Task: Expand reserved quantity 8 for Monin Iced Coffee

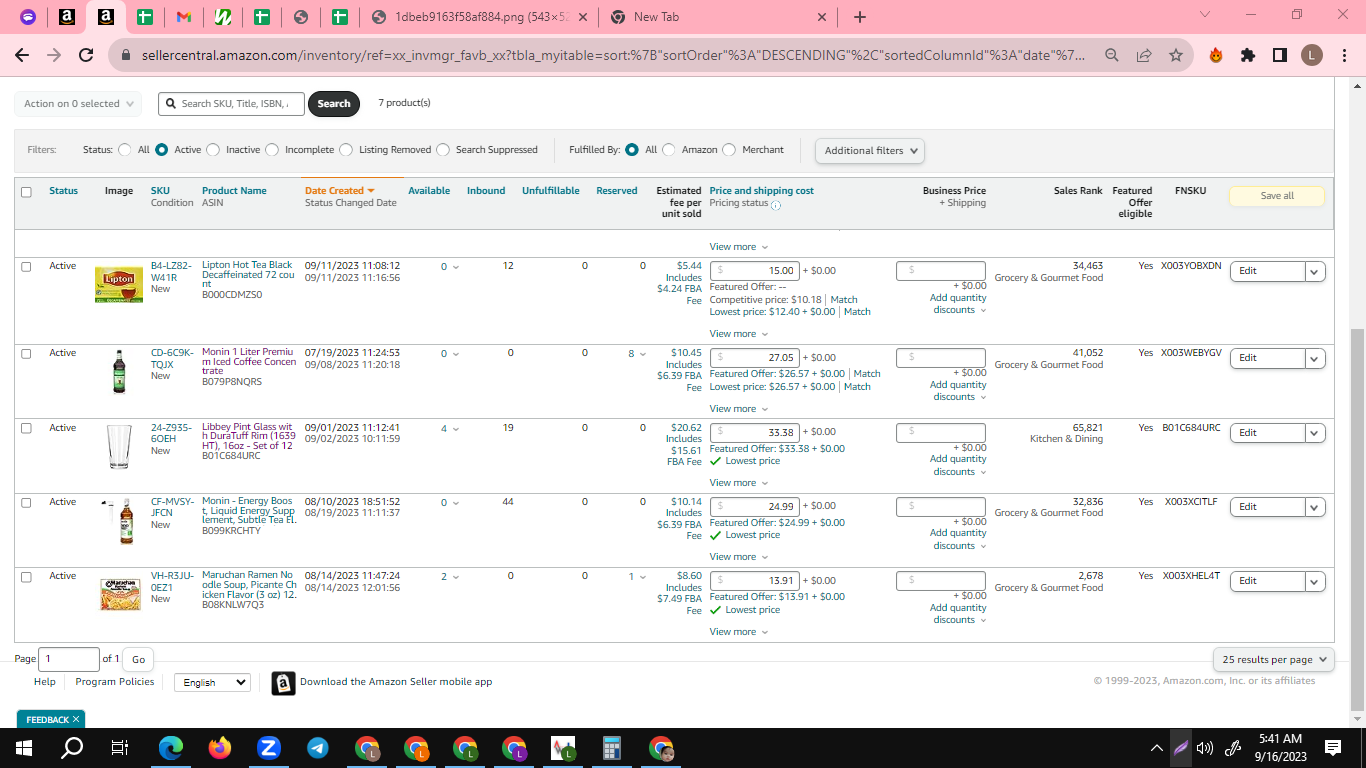Action: 636,354
